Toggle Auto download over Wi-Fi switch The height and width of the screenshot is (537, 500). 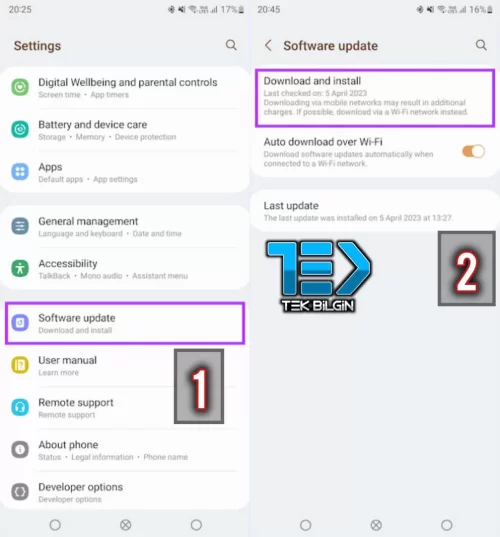[474, 151]
